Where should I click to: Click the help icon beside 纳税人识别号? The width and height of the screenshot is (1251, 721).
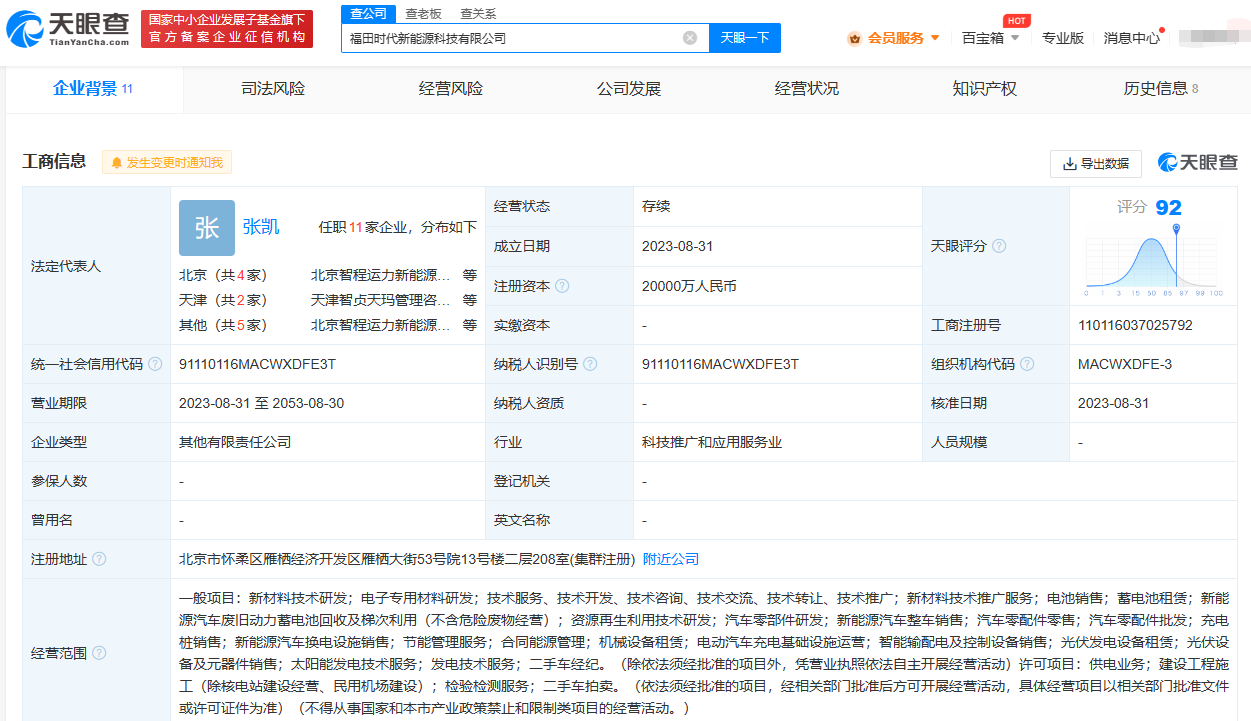tap(590, 364)
